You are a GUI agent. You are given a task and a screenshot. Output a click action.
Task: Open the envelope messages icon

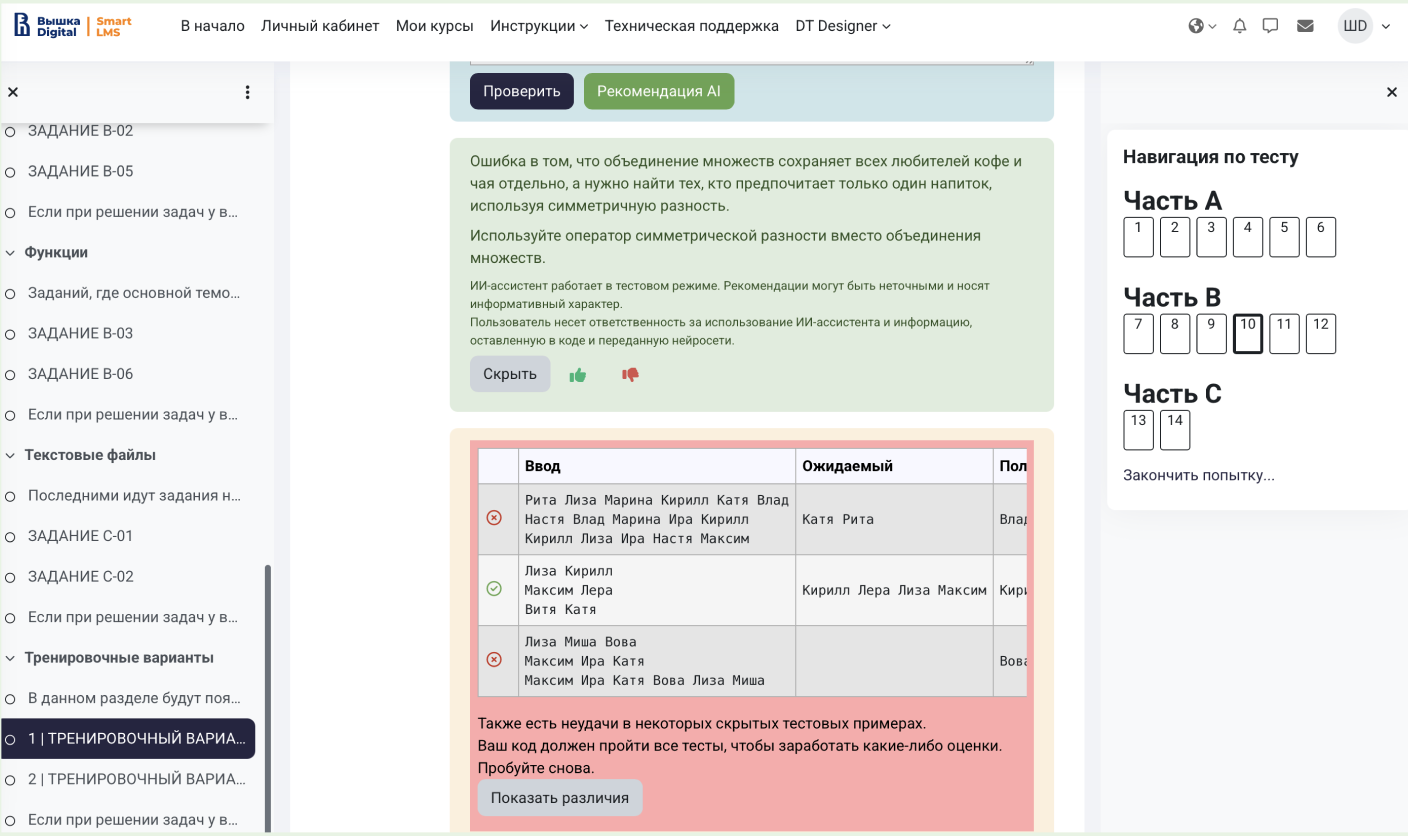pos(1305,26)
